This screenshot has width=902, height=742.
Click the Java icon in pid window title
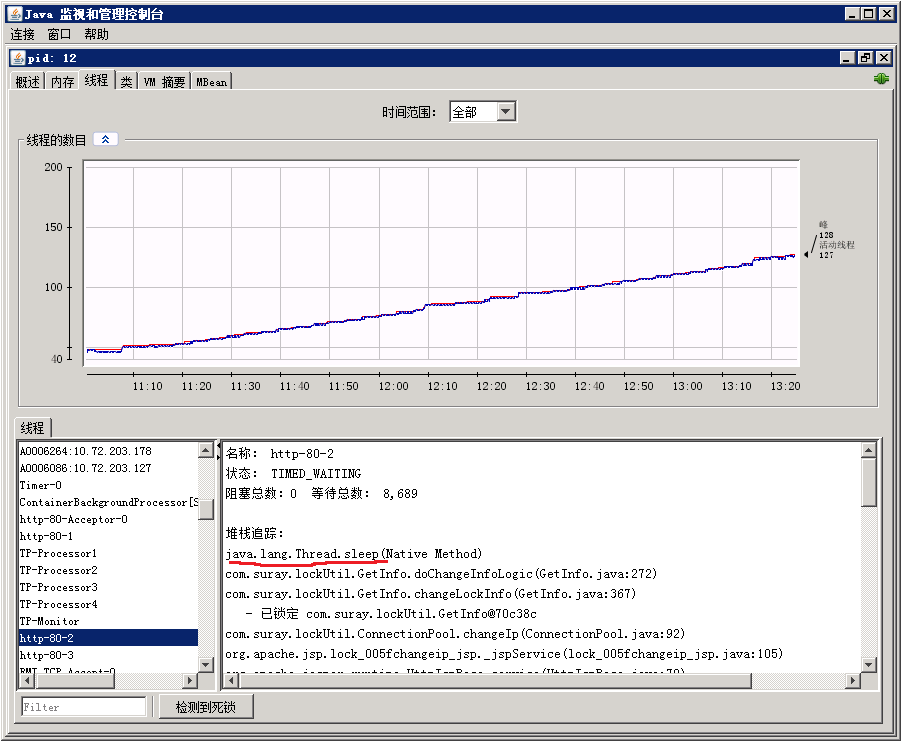pos(18,58)
